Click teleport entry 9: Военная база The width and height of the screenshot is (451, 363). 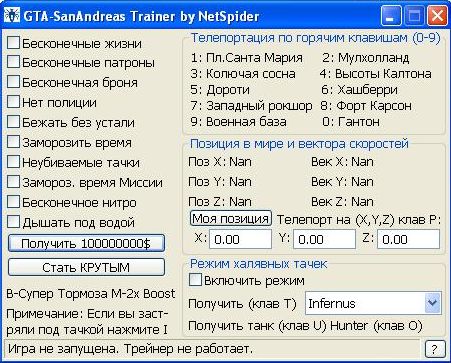pyautogui.click(x=238, y=122)
